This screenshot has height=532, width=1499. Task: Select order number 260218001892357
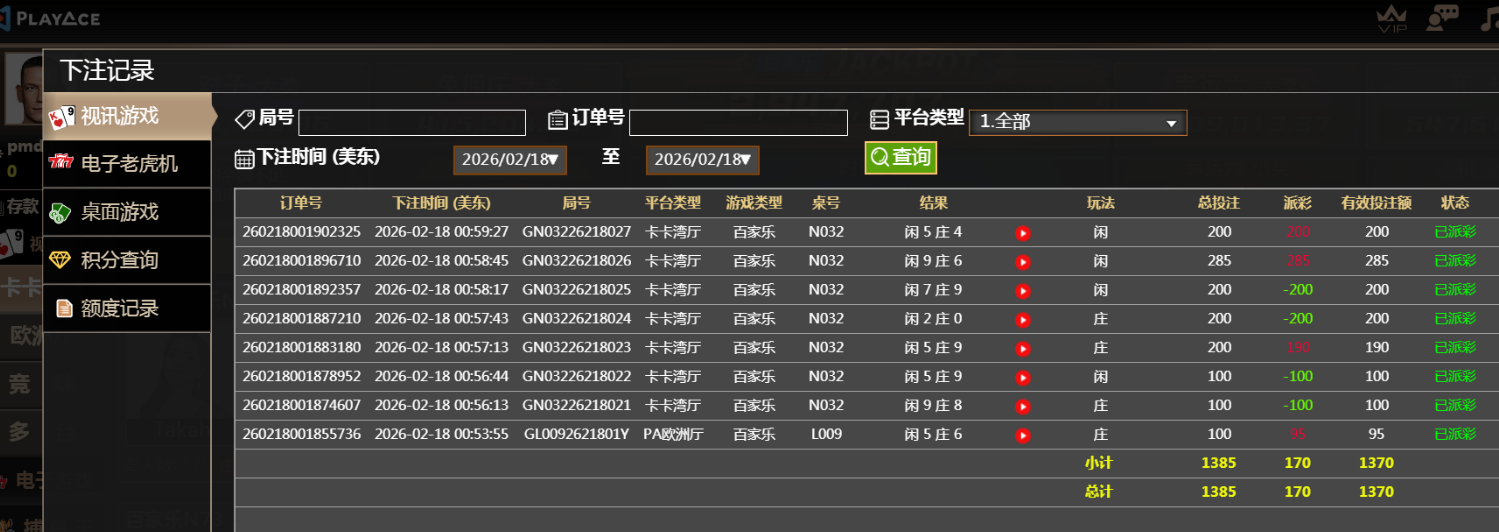[x=301, y=291]
